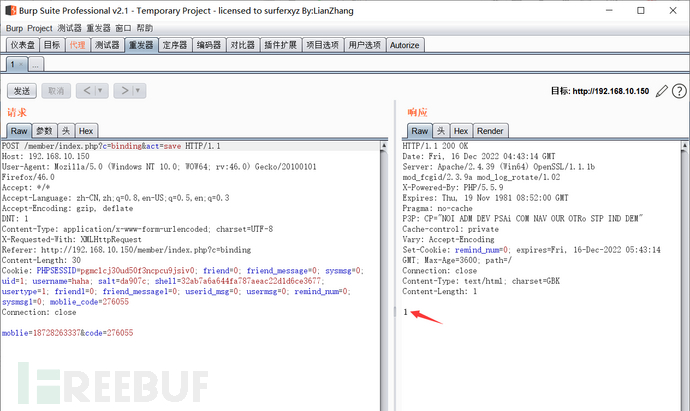Viewport: 690px width, 411px height.
Task: Open the help question mark icon
Action: [679, 91]
